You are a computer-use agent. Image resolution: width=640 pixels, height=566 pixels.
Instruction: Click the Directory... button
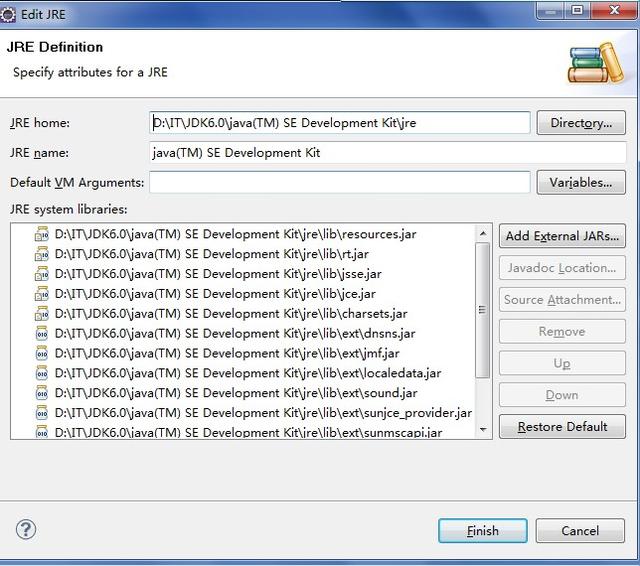pyautogui.click(x=581, y=123)
